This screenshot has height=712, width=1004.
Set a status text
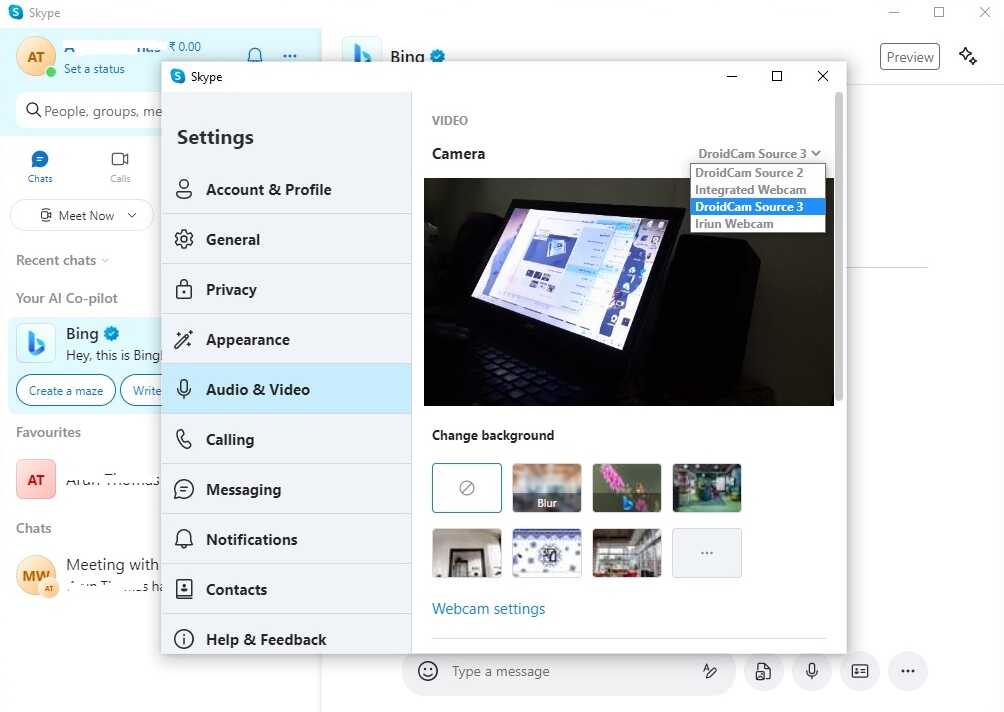tap(94, 69)
